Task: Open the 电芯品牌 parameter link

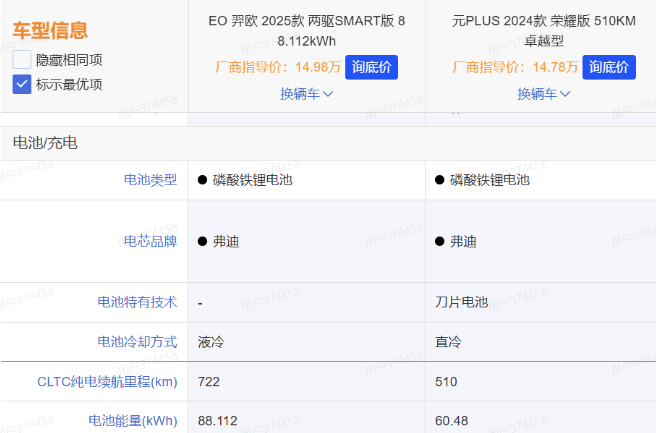Action: pos(150,241)
